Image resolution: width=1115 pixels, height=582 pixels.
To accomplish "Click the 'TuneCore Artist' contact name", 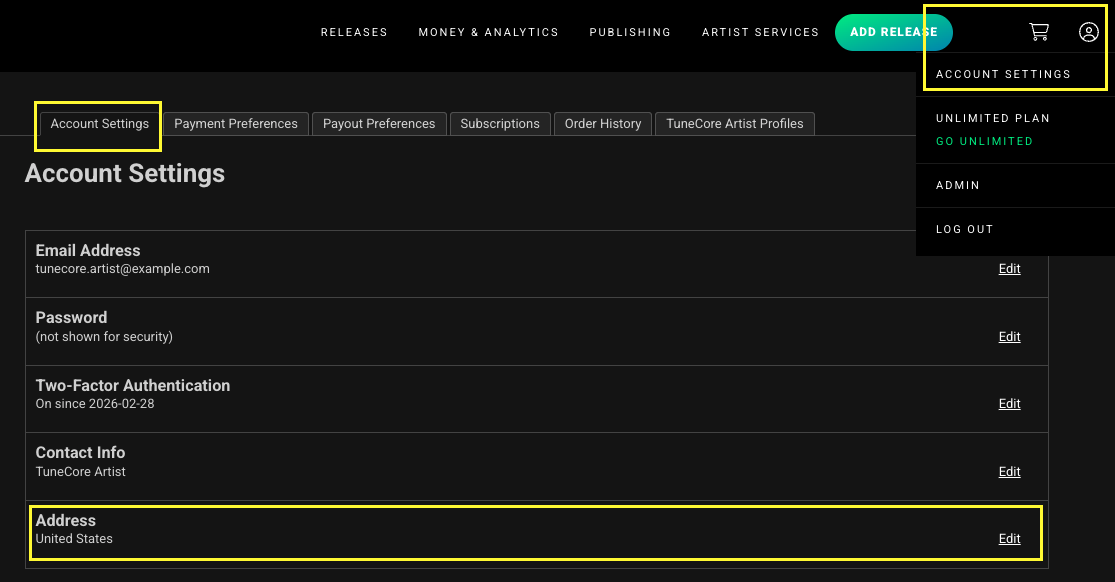I will (80, 472).
